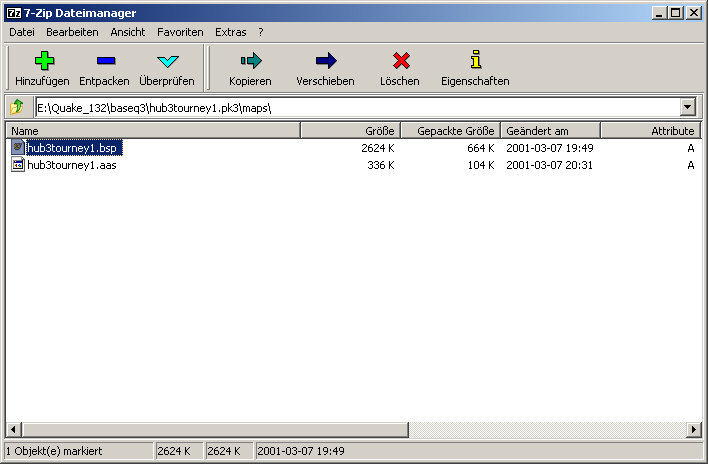Click the left arrow of horizontal scrollbar
This screenshot has height=464, width=708.
pos(14,429)
